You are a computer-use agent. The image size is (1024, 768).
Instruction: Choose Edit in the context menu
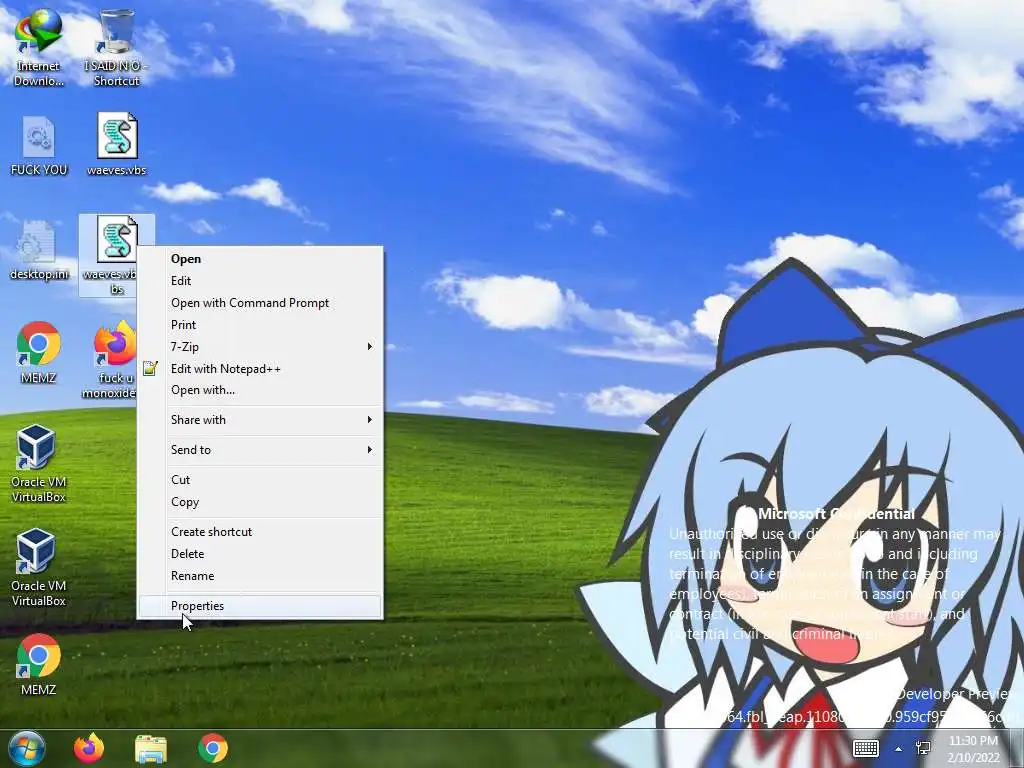click(x=260, y=281)
